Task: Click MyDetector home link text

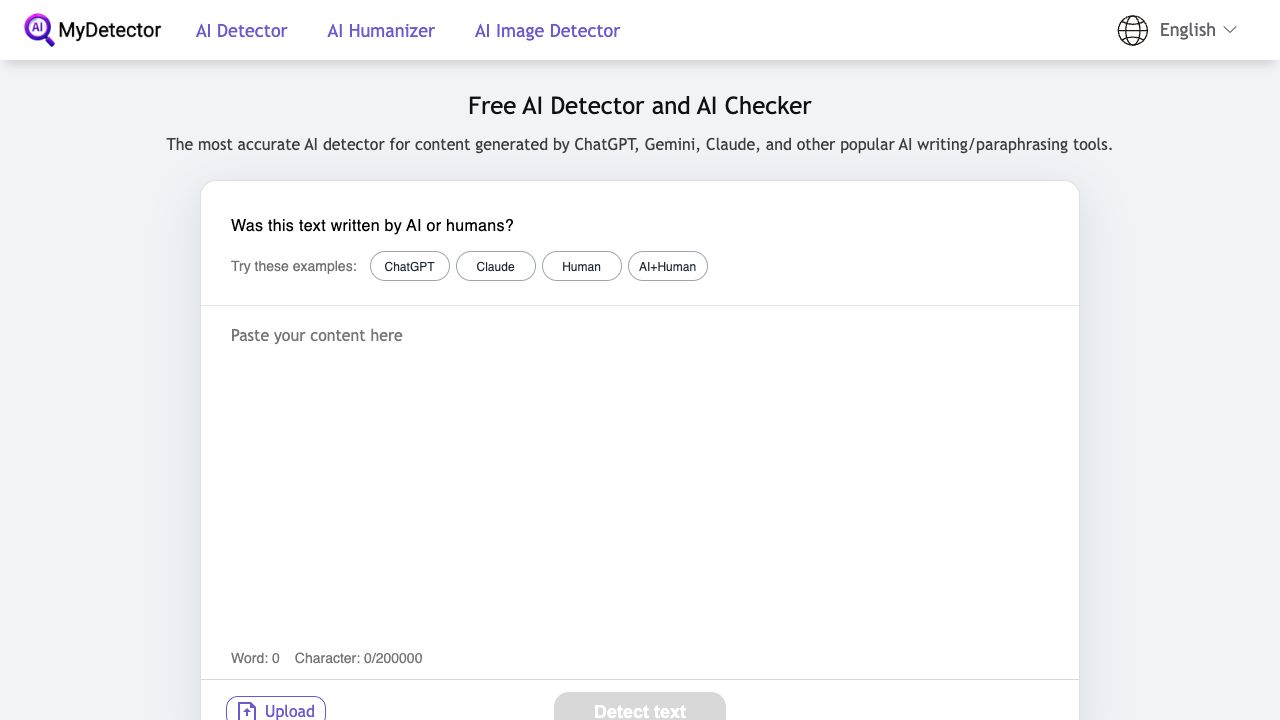Action: pos(109,30)
